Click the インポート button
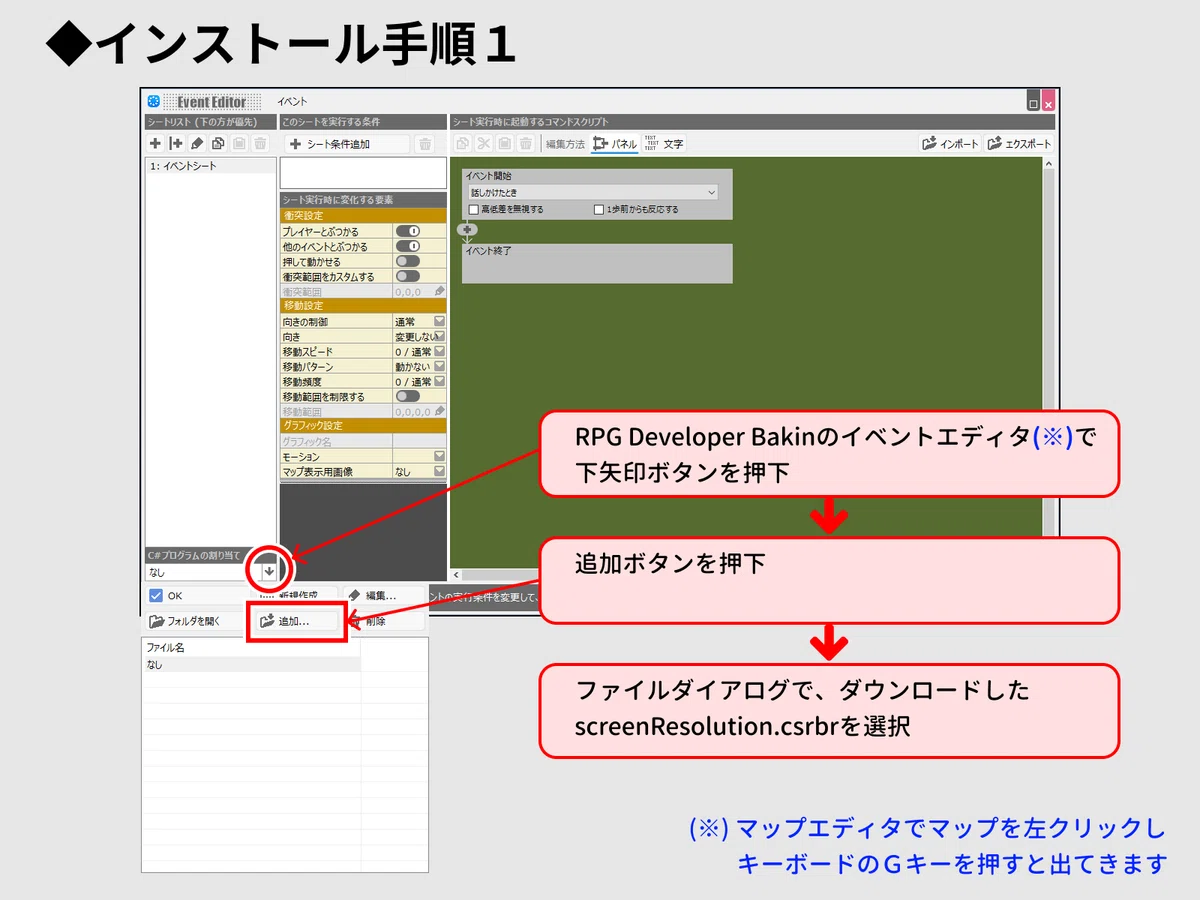This screenshot has height=900, width=1200. click(950, 144)
